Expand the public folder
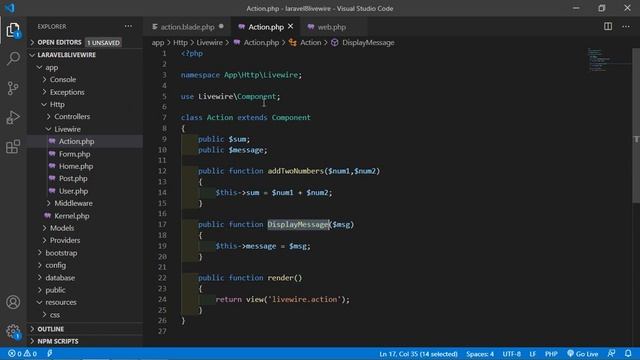This screenshot has height=360, width=640. (x=55, y=290)
